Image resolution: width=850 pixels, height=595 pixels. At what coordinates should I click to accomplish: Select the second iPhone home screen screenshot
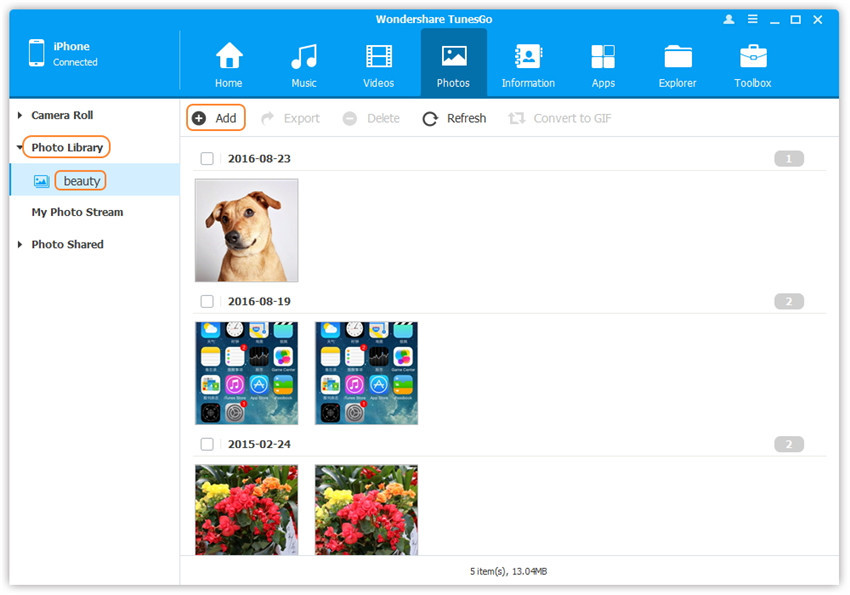click(x=366, y=373)
